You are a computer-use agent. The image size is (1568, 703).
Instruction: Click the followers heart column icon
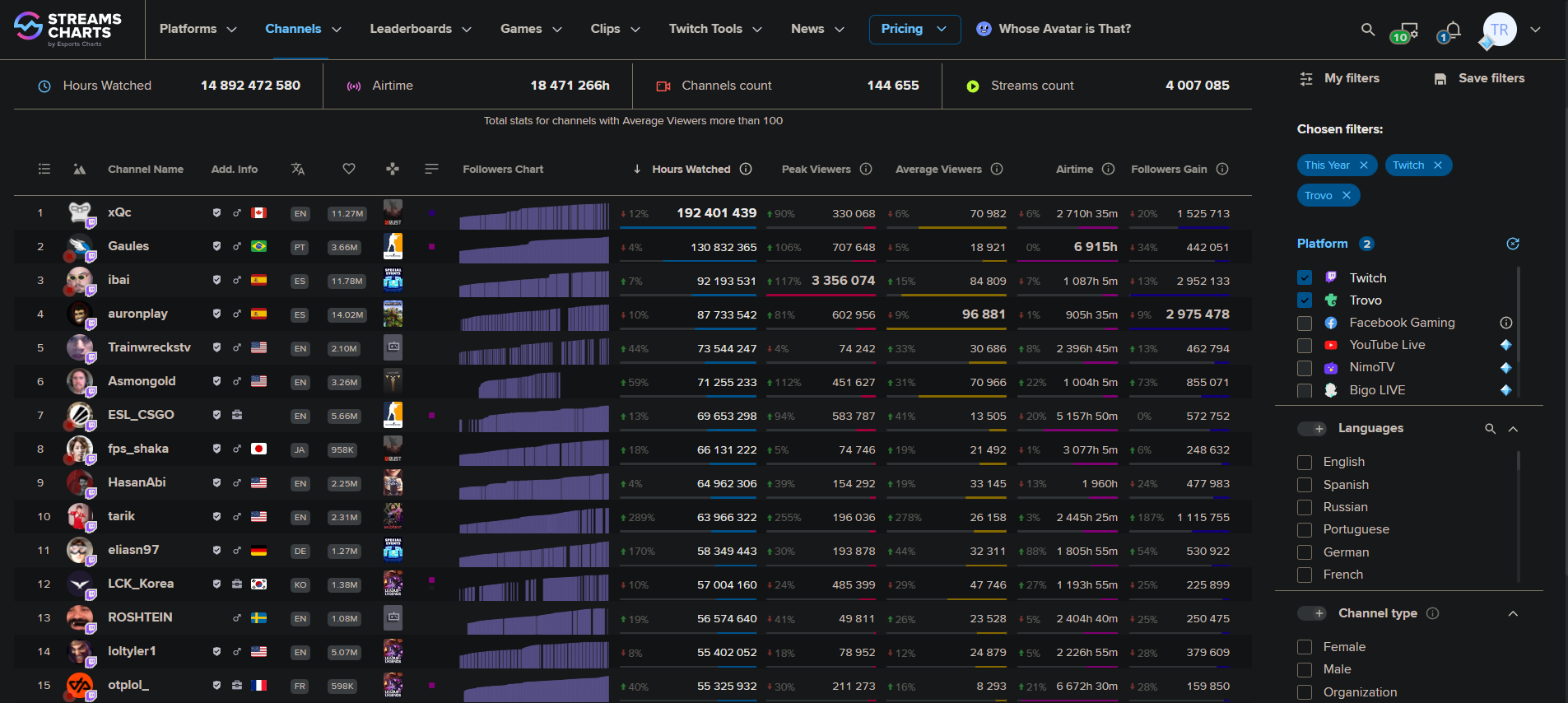349,169
